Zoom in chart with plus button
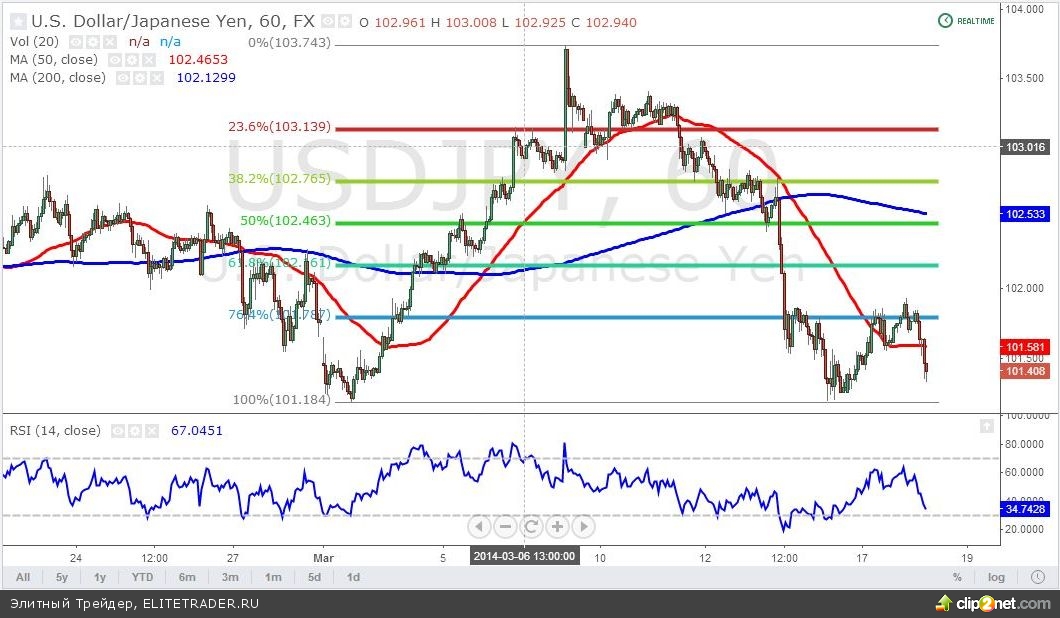 click(557, 526)
